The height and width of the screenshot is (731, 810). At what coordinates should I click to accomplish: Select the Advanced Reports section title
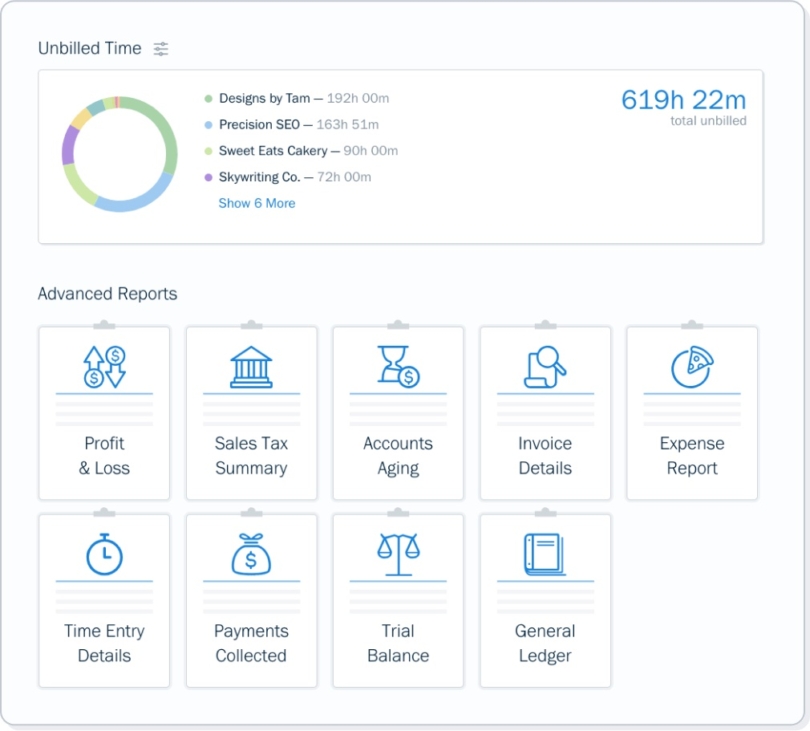tap(107, 294)
